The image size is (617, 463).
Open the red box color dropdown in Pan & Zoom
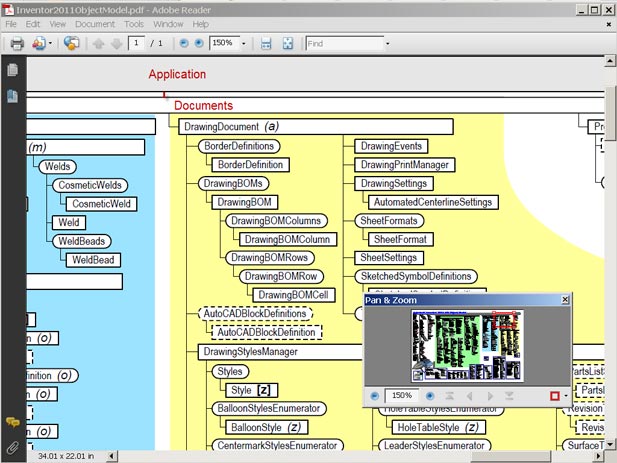(x=566, y=396)
